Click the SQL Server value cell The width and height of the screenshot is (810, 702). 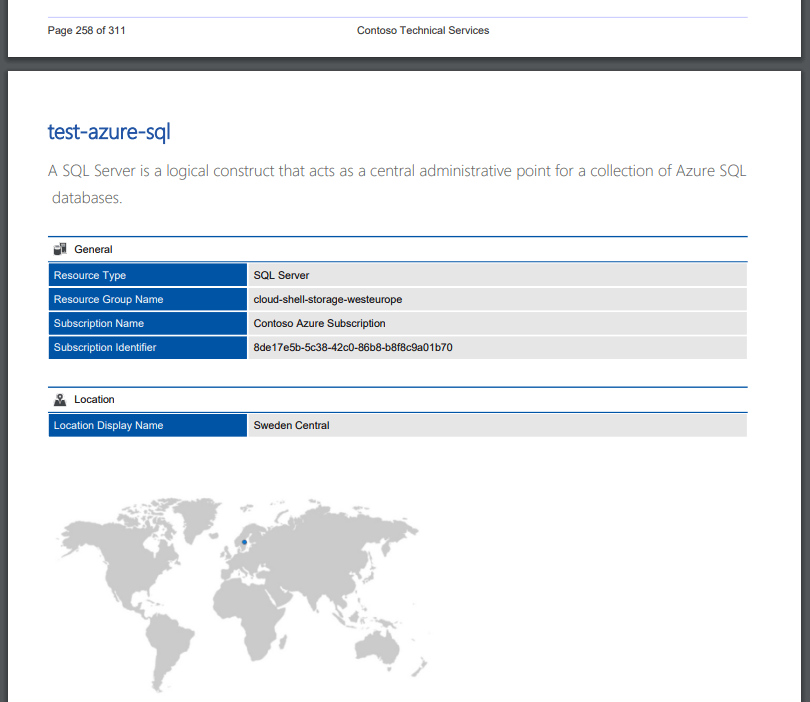pyautogui.click(x=497, y=275)
